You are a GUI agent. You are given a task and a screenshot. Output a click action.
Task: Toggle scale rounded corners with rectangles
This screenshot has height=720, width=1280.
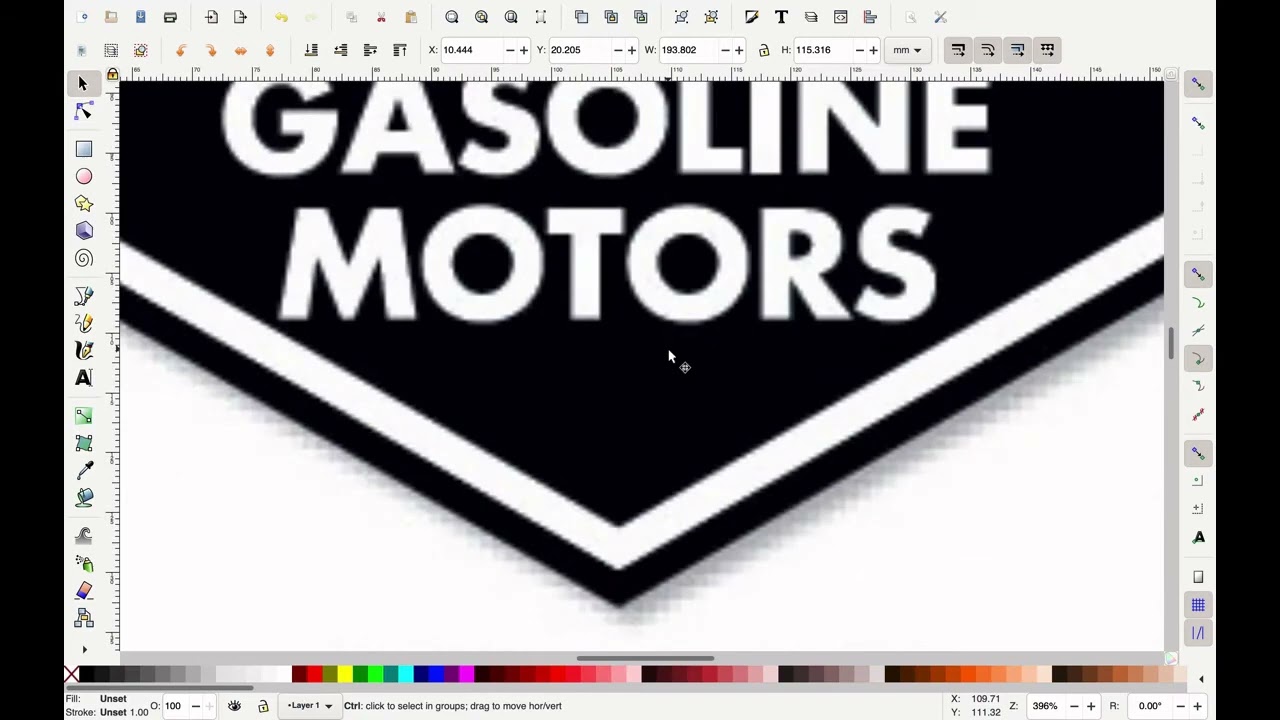988,50
